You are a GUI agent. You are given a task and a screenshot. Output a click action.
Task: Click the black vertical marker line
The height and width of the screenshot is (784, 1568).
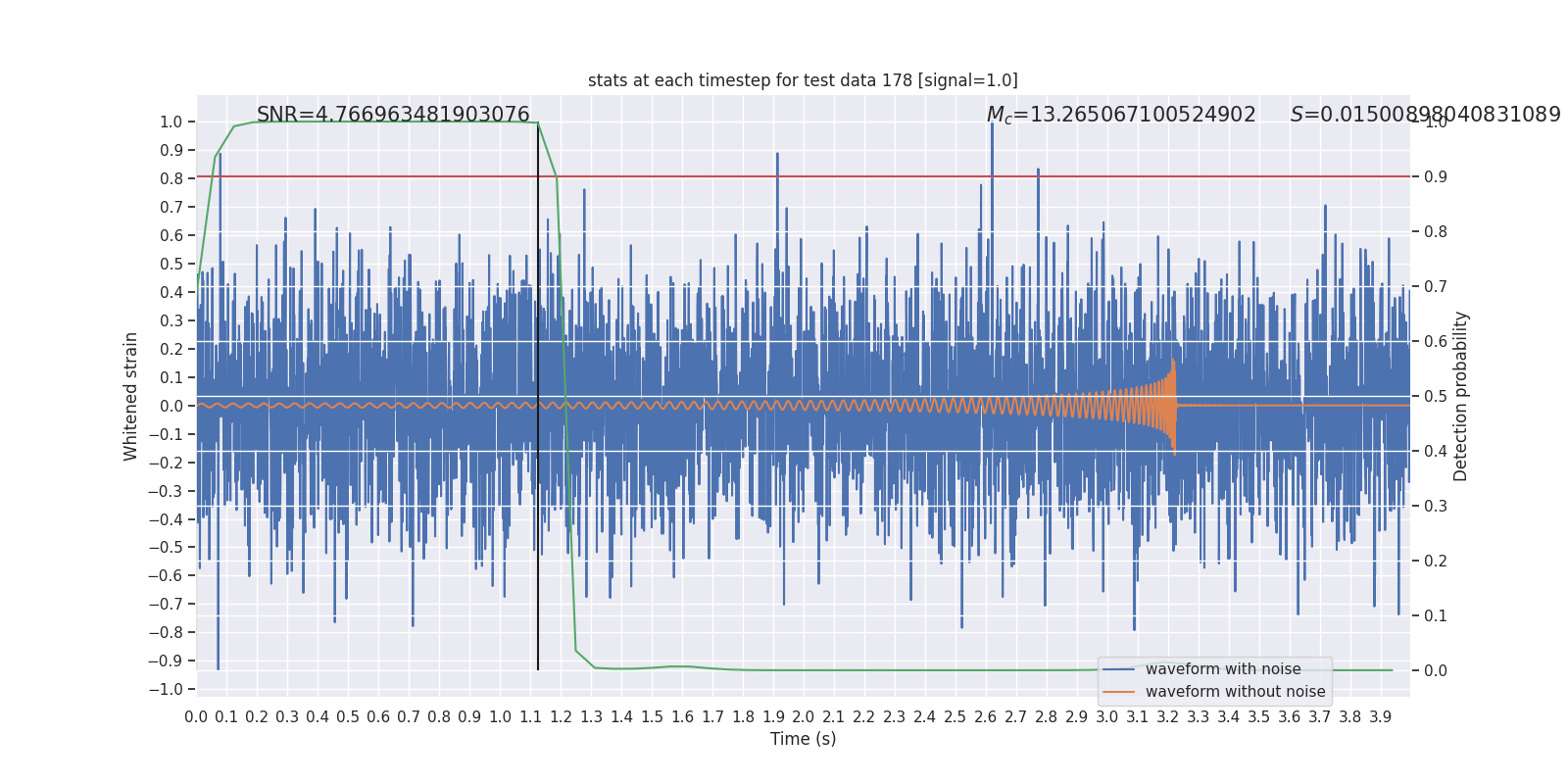click(538, 396)
